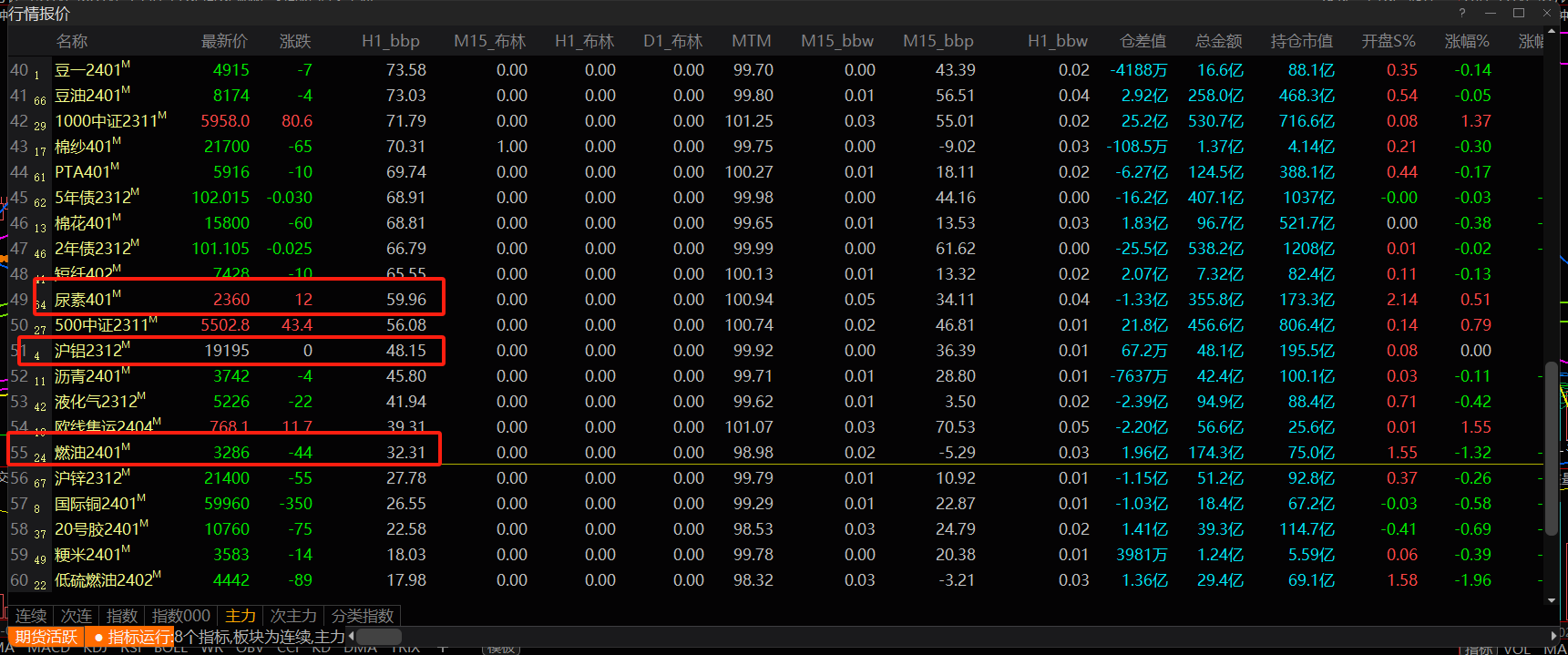Click the vertical scrollbar down arrow

tap(1552, 600)
